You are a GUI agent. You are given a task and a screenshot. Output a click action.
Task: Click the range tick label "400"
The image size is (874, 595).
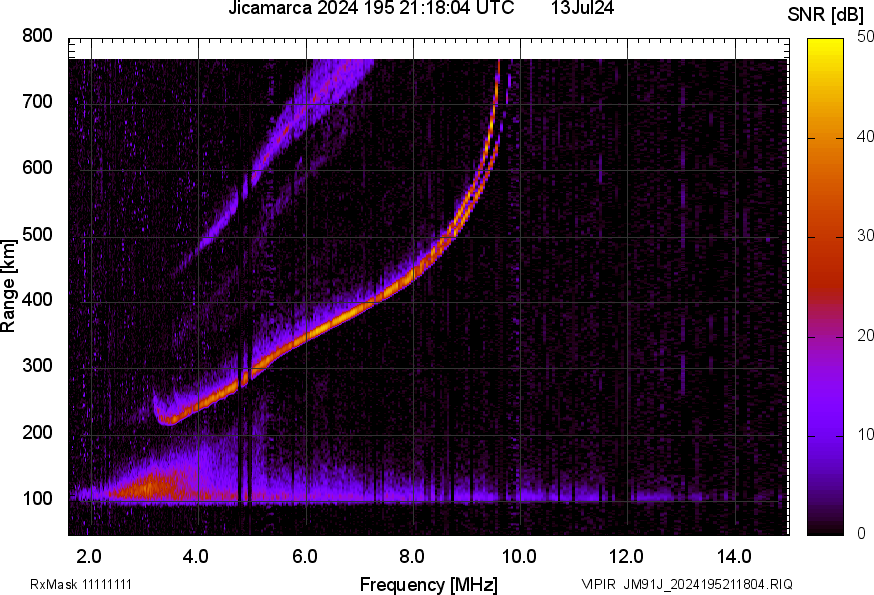click(x=37, y=300)
